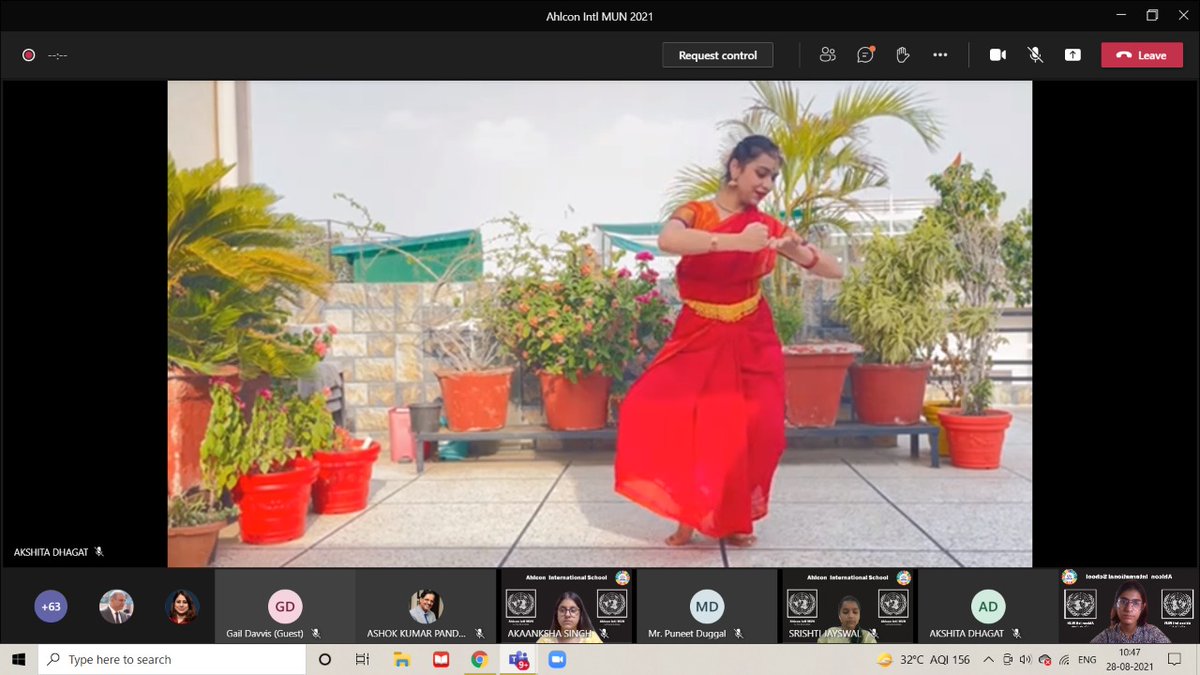Switch to Microsoft Teams taskbar icon
The width and height of the screenshot is (1200, 675).
pos(518,659)
